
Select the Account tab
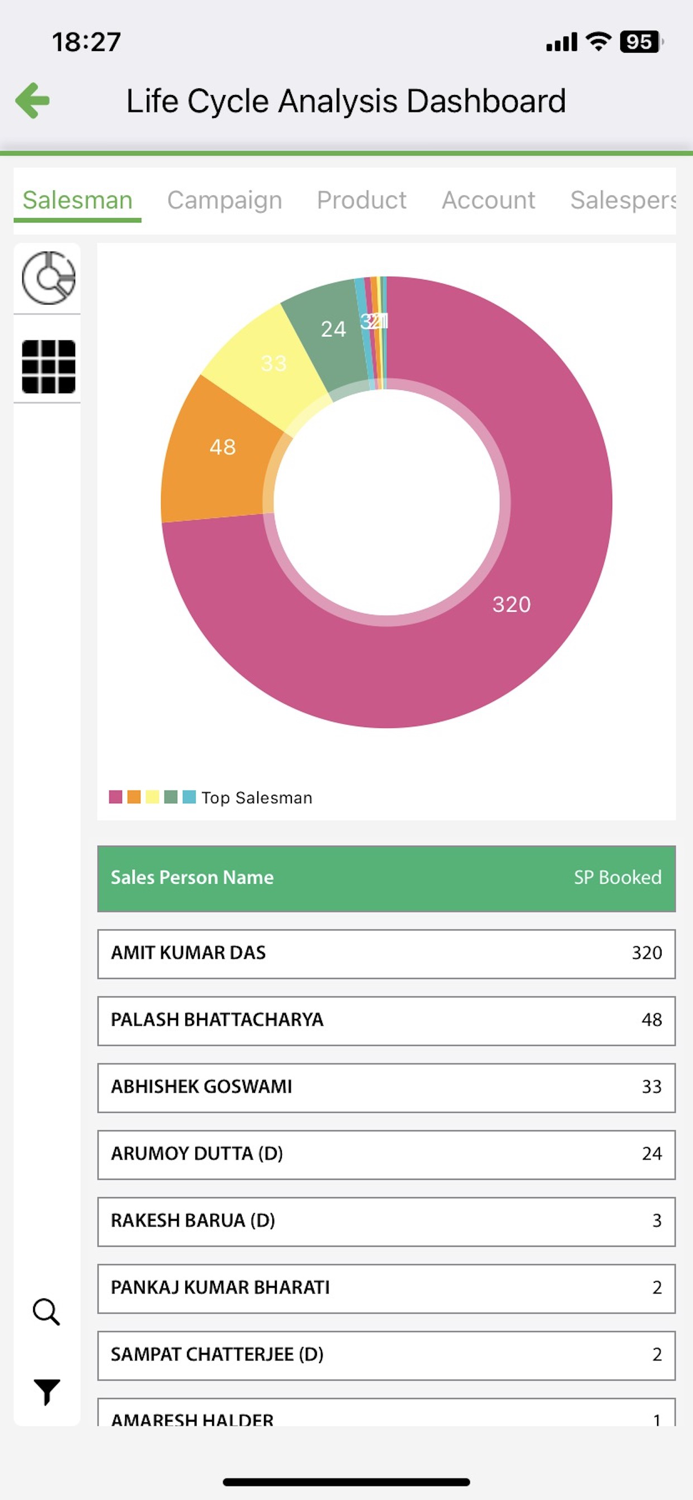tap(488, 200)
